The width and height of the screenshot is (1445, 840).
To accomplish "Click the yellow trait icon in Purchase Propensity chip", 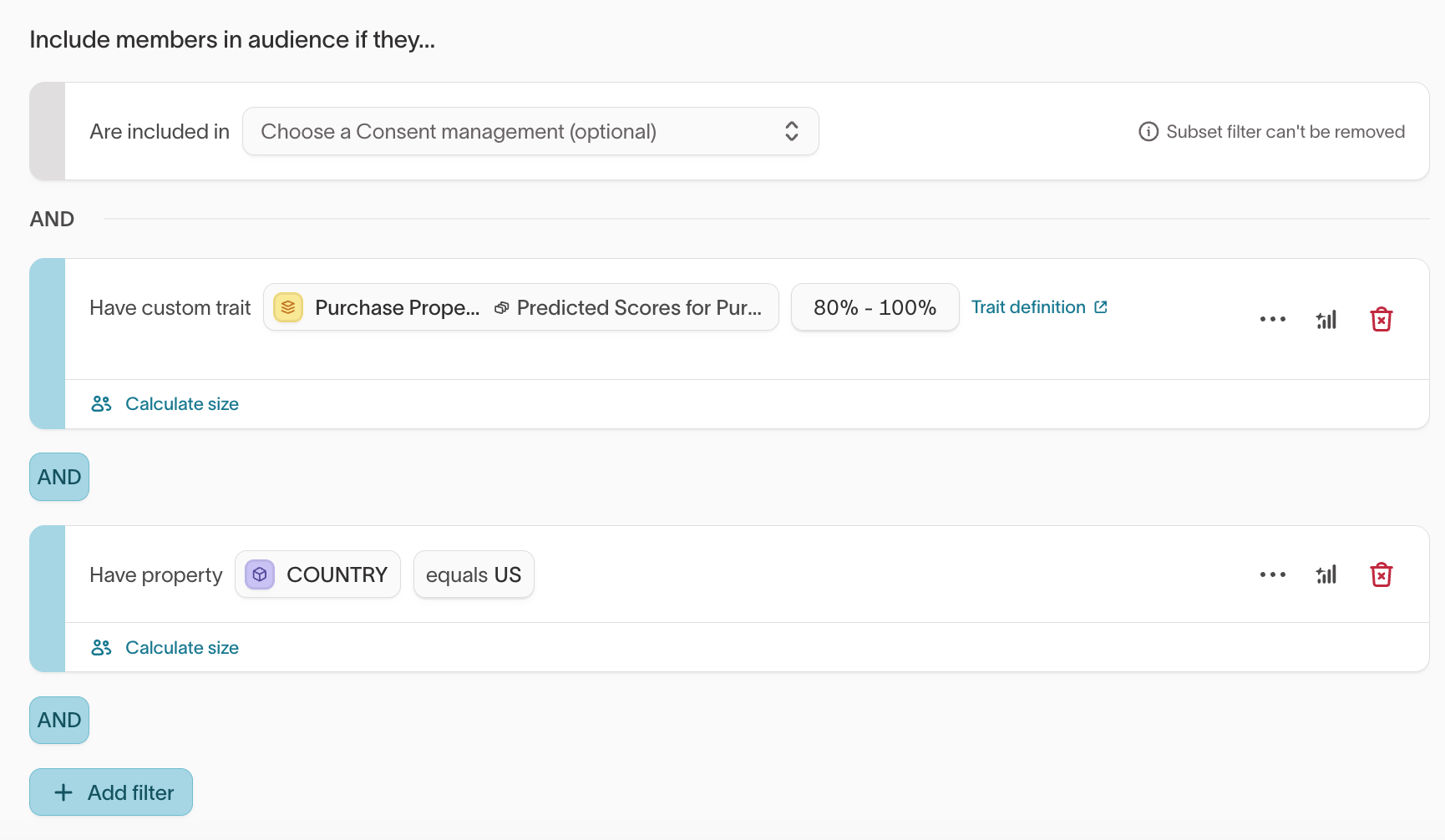I will 288,307.
